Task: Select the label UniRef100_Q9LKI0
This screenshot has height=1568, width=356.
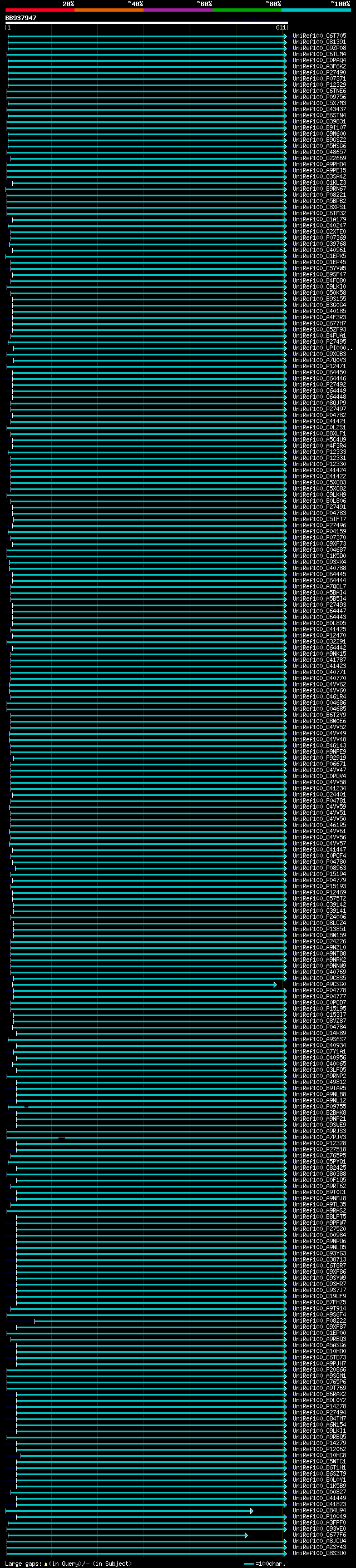Action: pyautogui.click(x=319, y=286)
